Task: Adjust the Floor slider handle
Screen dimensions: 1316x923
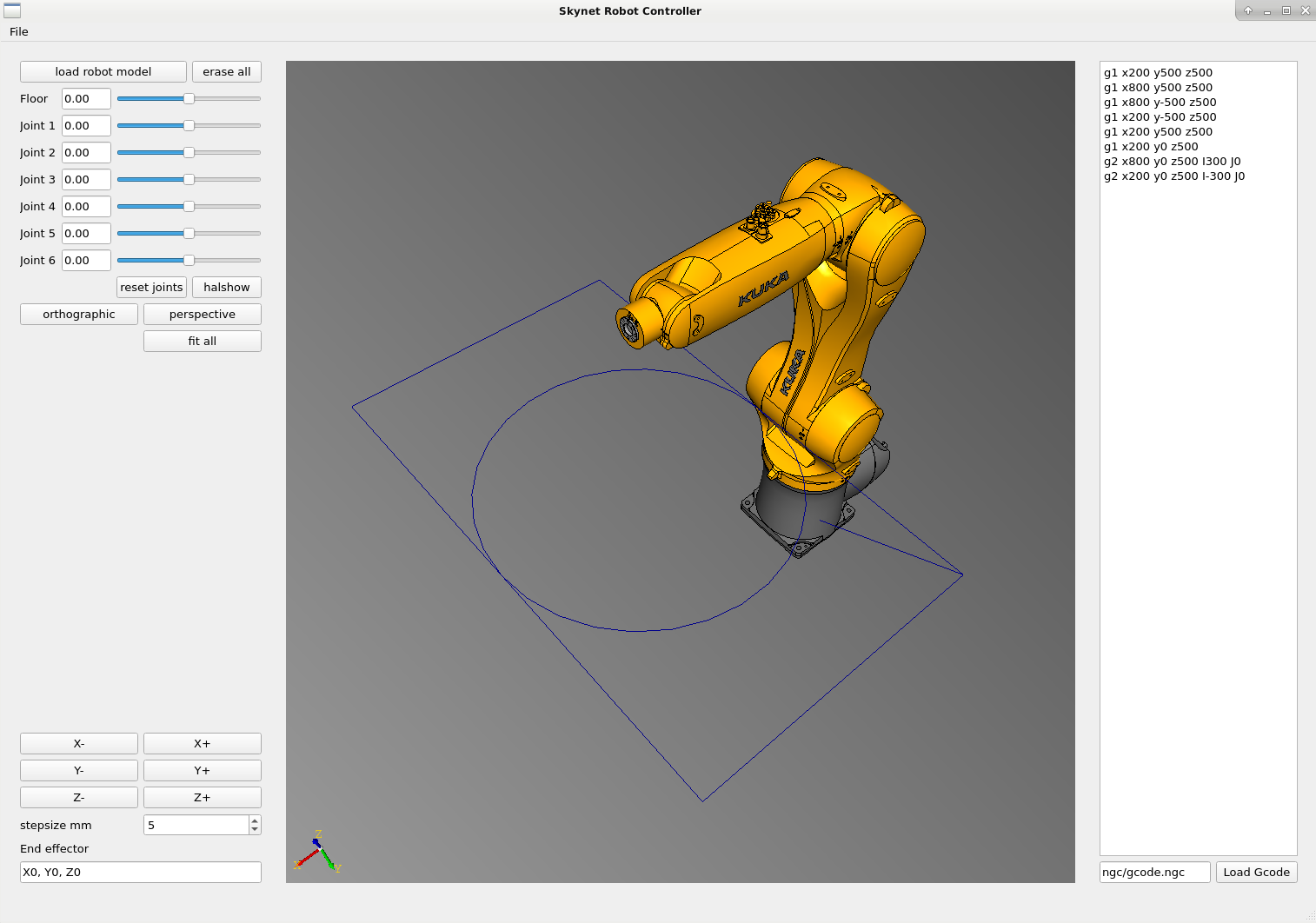Action: tap(189, 99)
